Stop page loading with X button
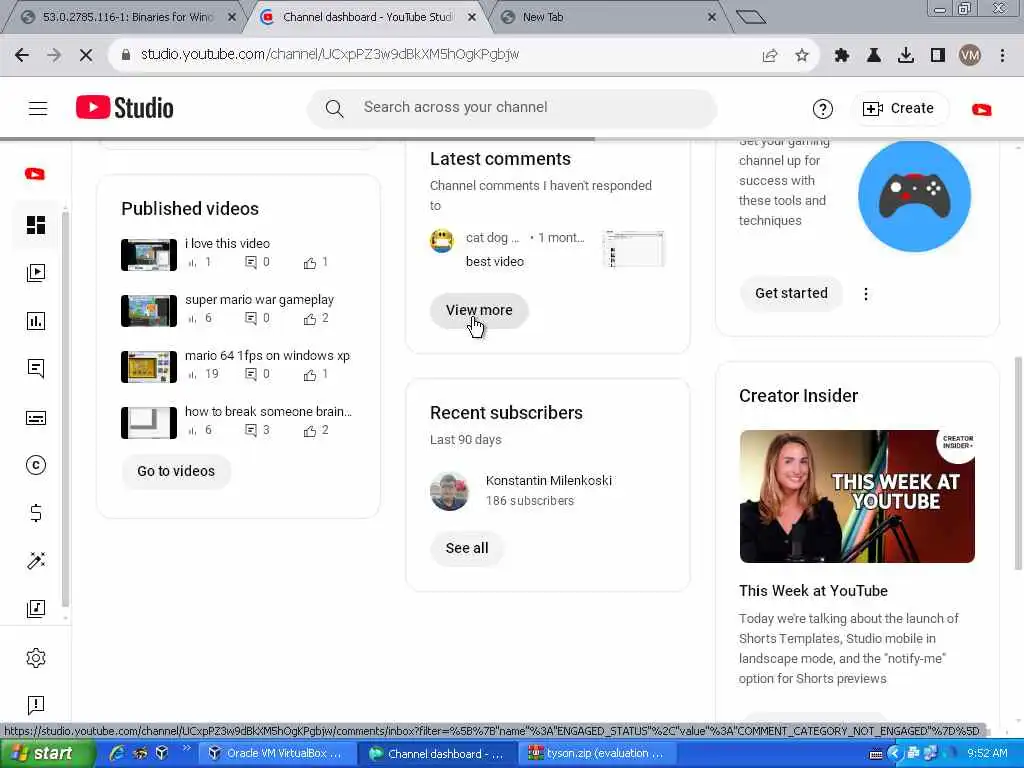Viewport: 1024px width, 768px height. (86, 55)
